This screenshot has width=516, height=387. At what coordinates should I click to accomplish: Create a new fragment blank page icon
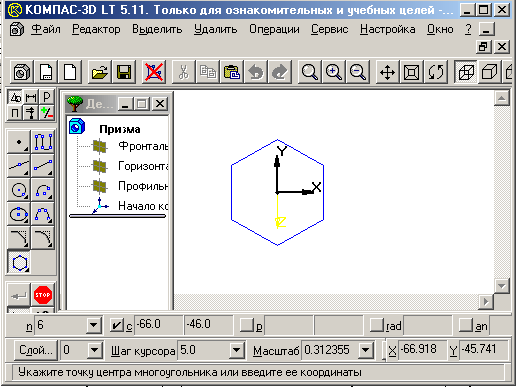click(x=70, y=72)
